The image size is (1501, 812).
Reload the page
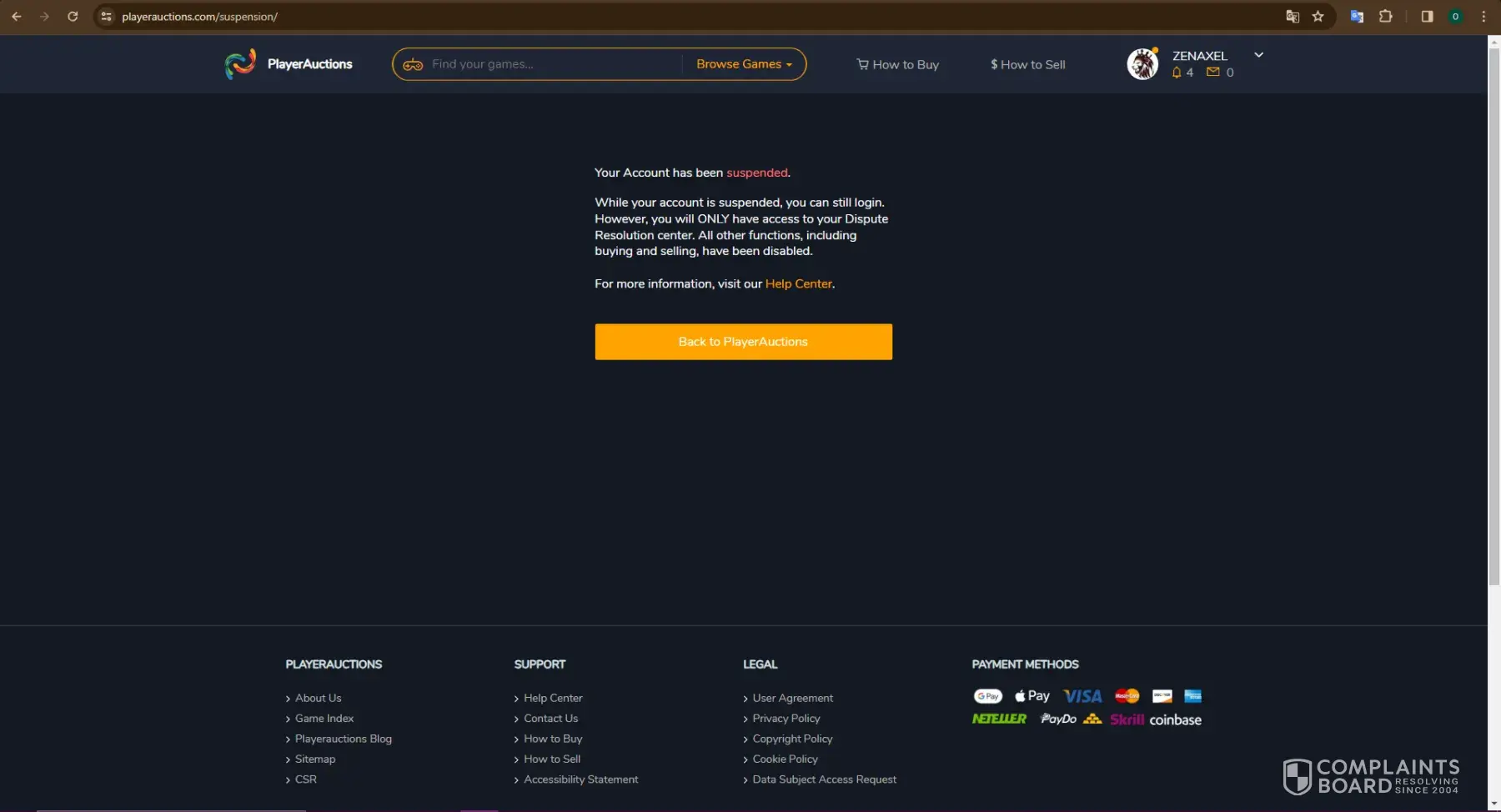click(x=73, y=17)
